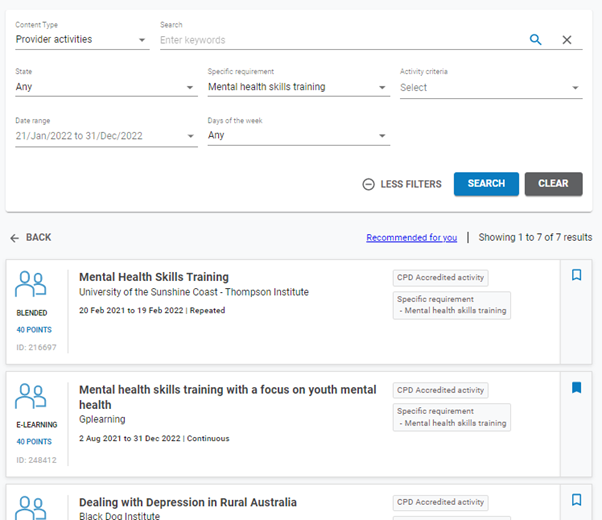Click ID: 216697 text
602x520 pixels.
coord(36,348)
